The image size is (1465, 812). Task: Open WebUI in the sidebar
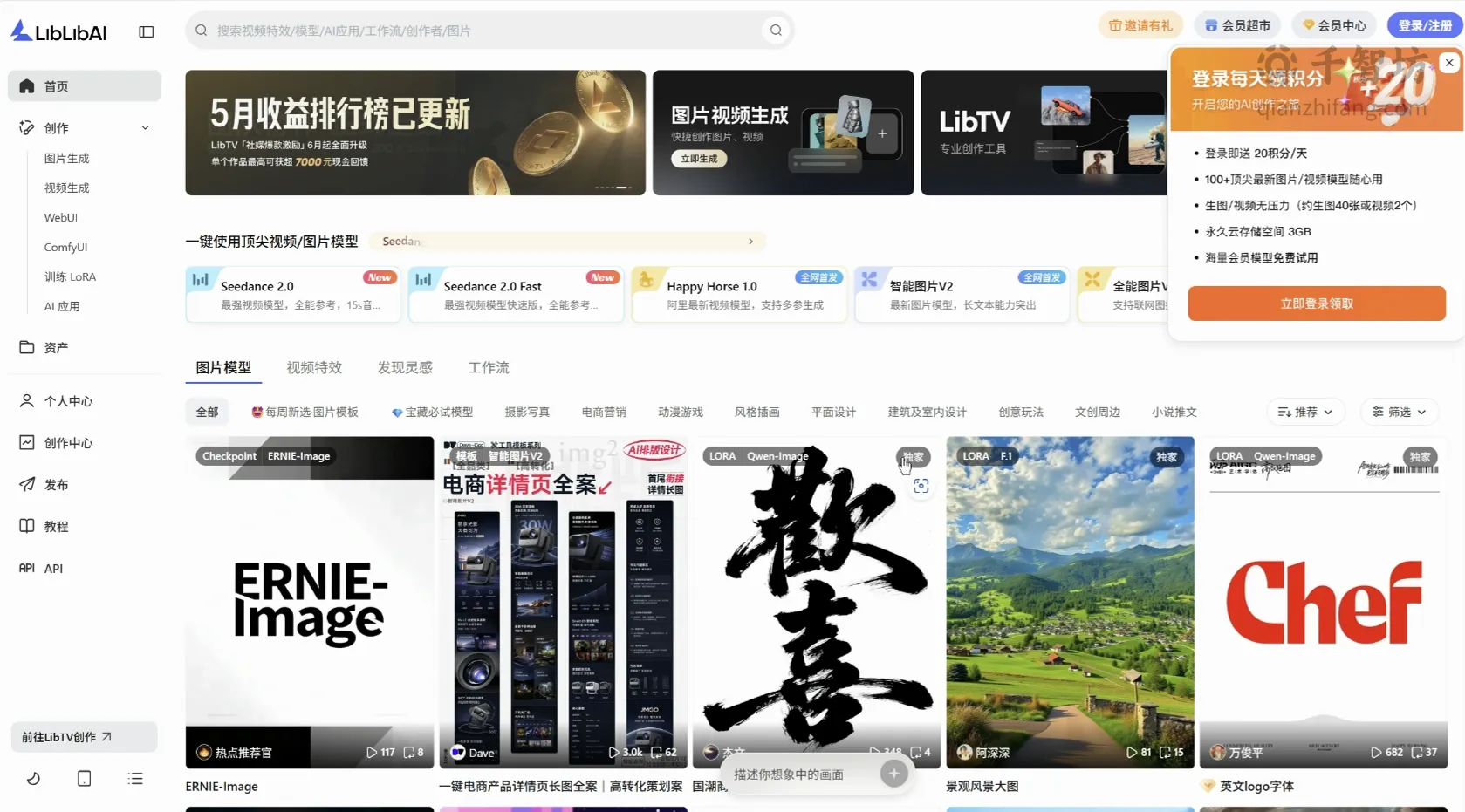click(61, 218)
